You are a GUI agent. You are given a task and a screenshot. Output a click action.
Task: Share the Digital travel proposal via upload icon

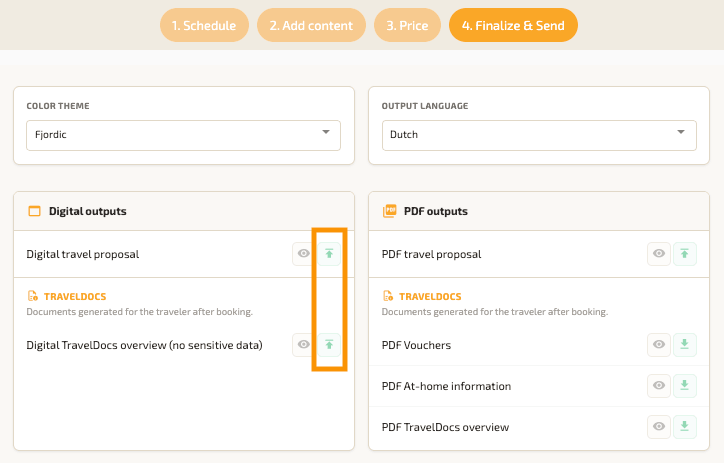point(330,254)
